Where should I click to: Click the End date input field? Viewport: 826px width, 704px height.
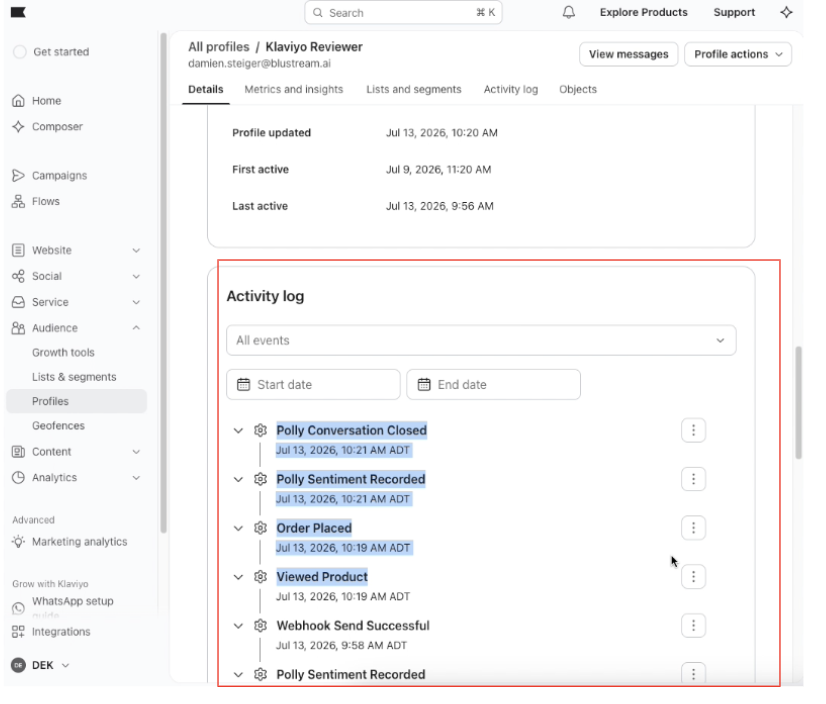coord(493,385)
